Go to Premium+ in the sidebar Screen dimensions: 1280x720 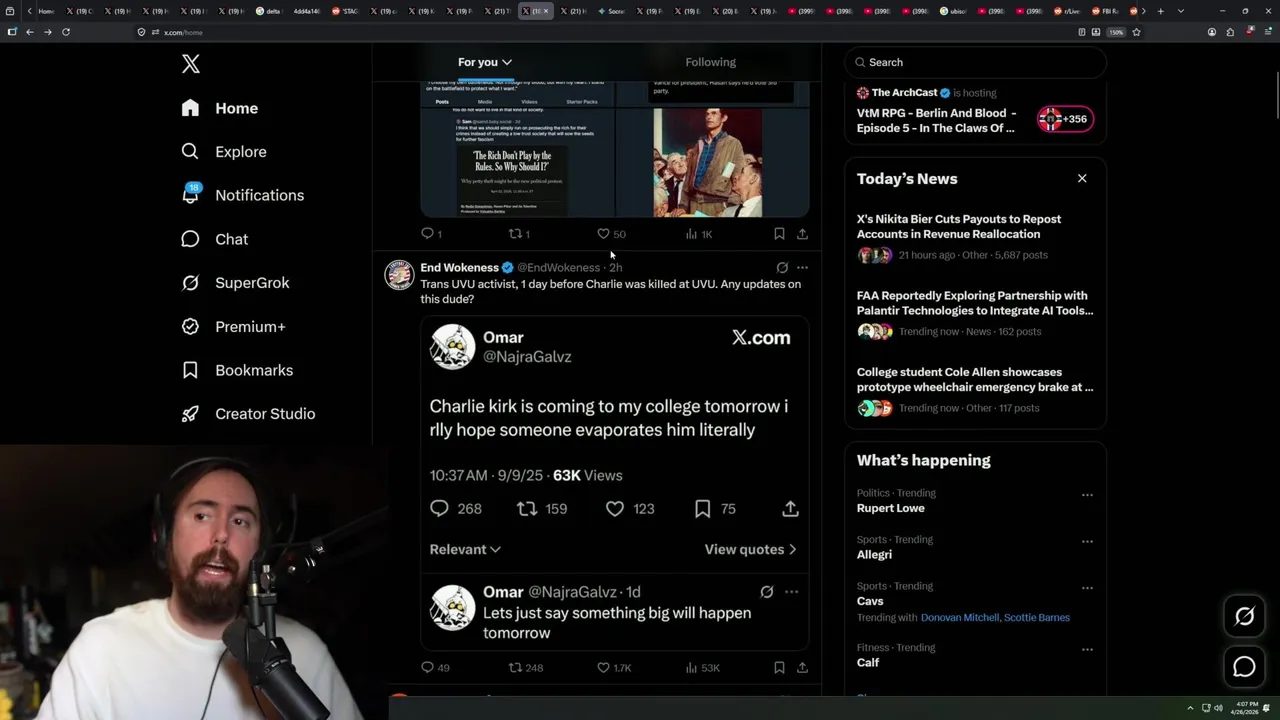tap(233, 327)
